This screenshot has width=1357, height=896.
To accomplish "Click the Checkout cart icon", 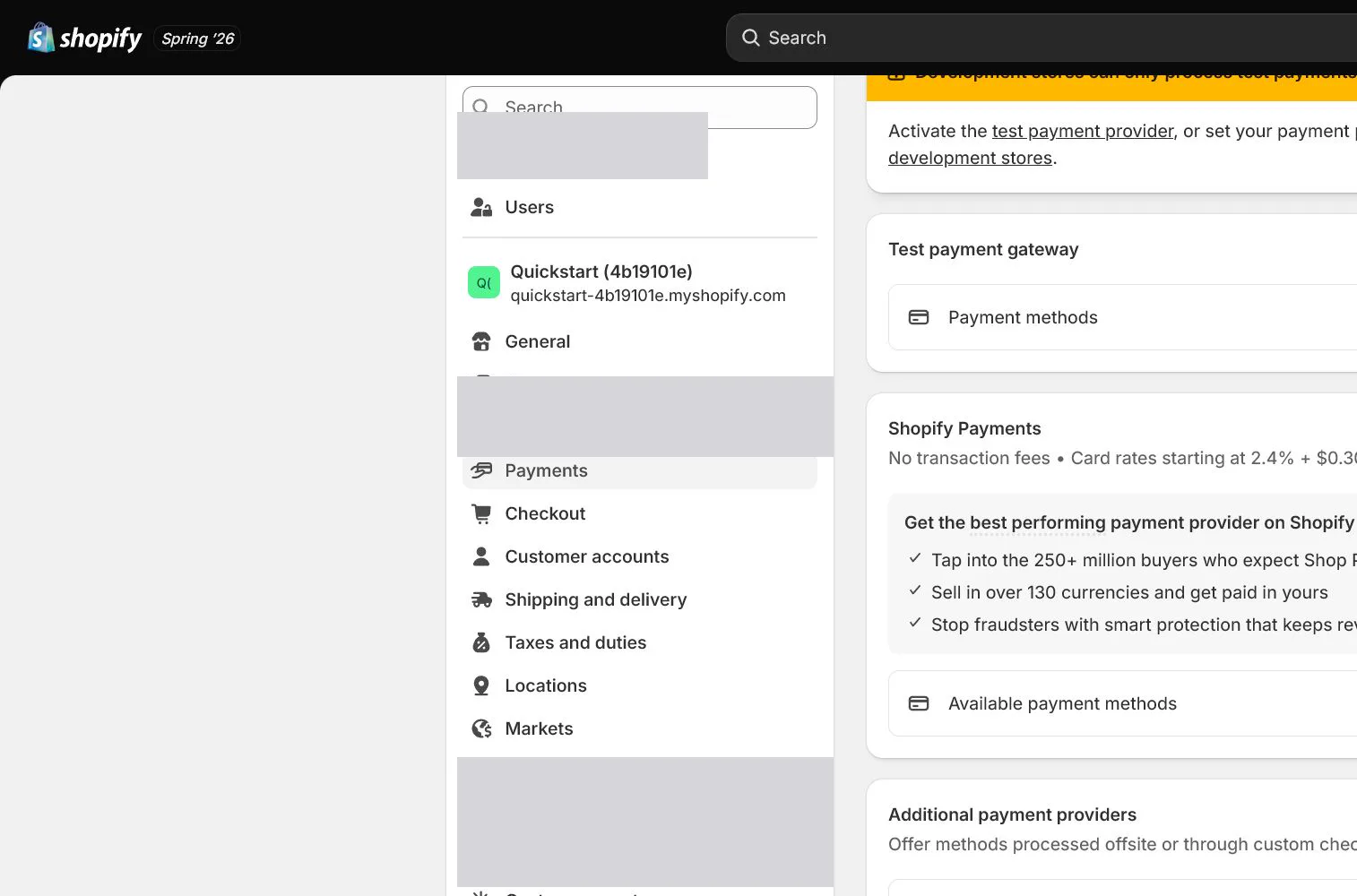I will tap(481, 513).
